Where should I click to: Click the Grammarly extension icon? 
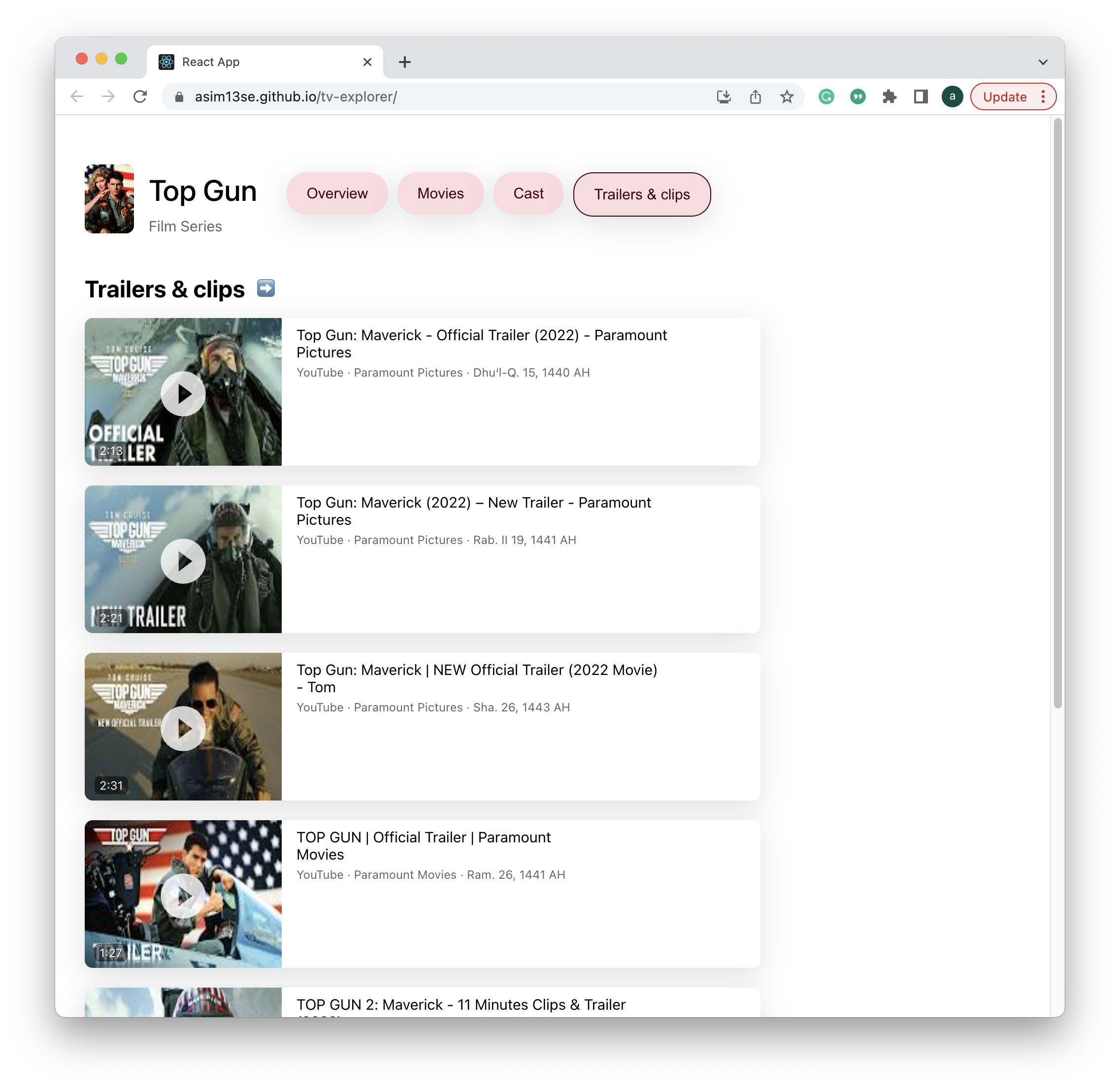click(826, 97)
